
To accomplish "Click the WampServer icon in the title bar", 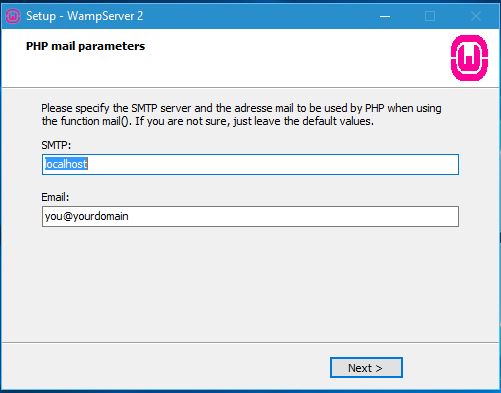I will (13, 16).
